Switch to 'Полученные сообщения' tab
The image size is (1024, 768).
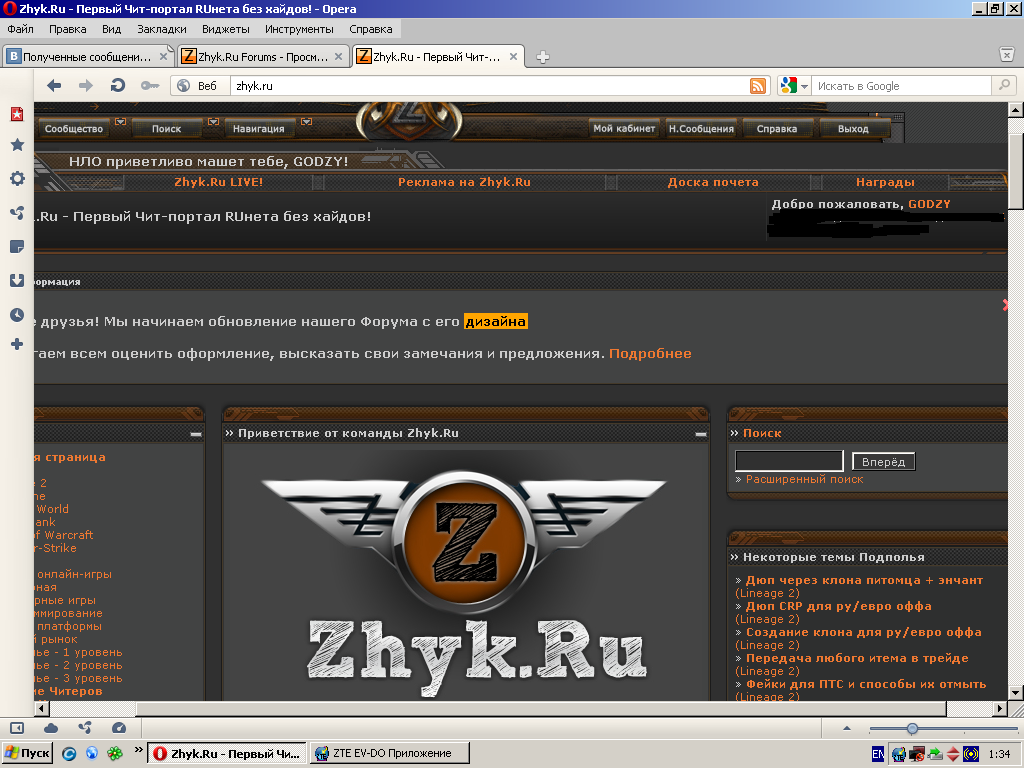coord(88,57)
